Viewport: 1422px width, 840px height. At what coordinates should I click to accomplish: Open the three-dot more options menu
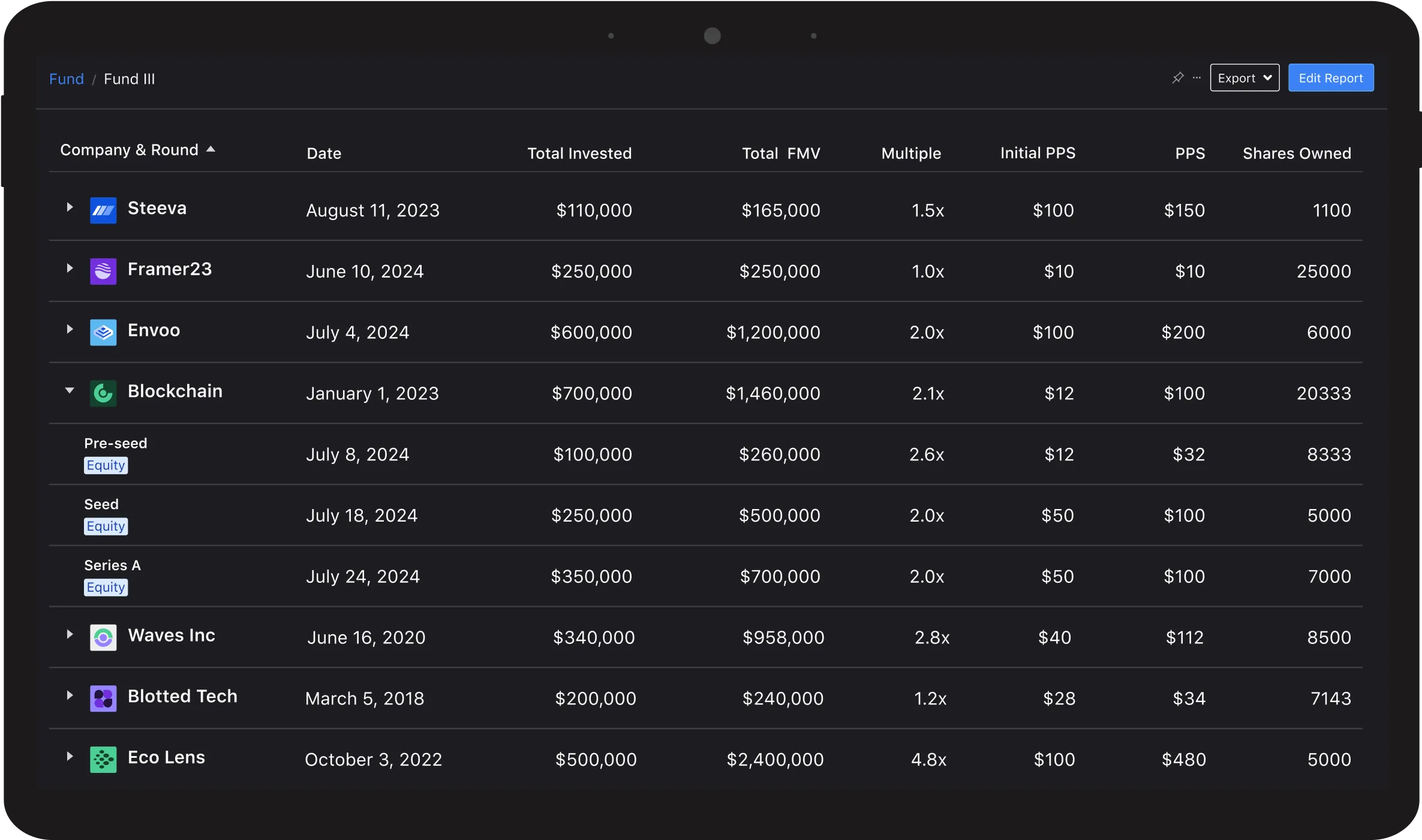pos(1197,78)
